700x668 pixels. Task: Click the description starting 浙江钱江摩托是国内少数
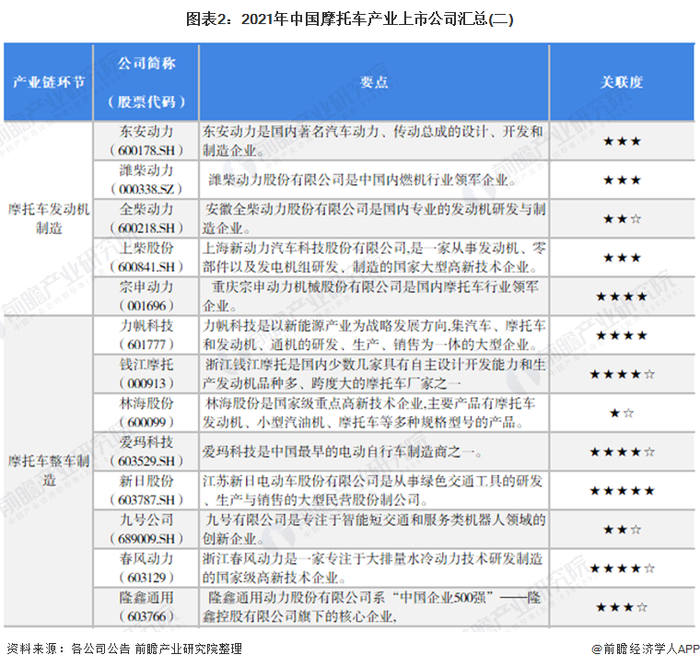point(374,374)
